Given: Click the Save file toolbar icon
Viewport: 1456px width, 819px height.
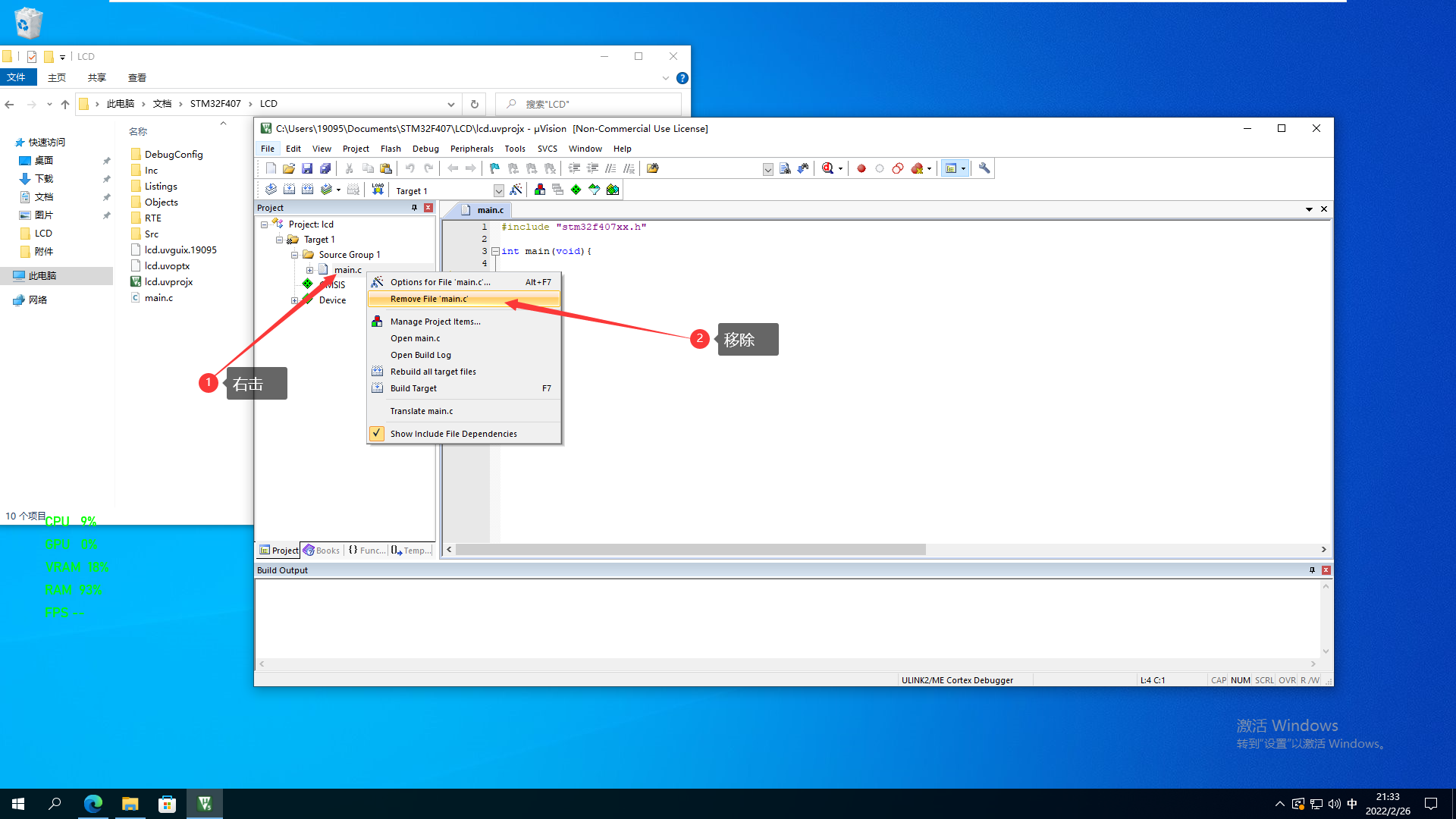Looking at the screenshot, I should (307, 168).
